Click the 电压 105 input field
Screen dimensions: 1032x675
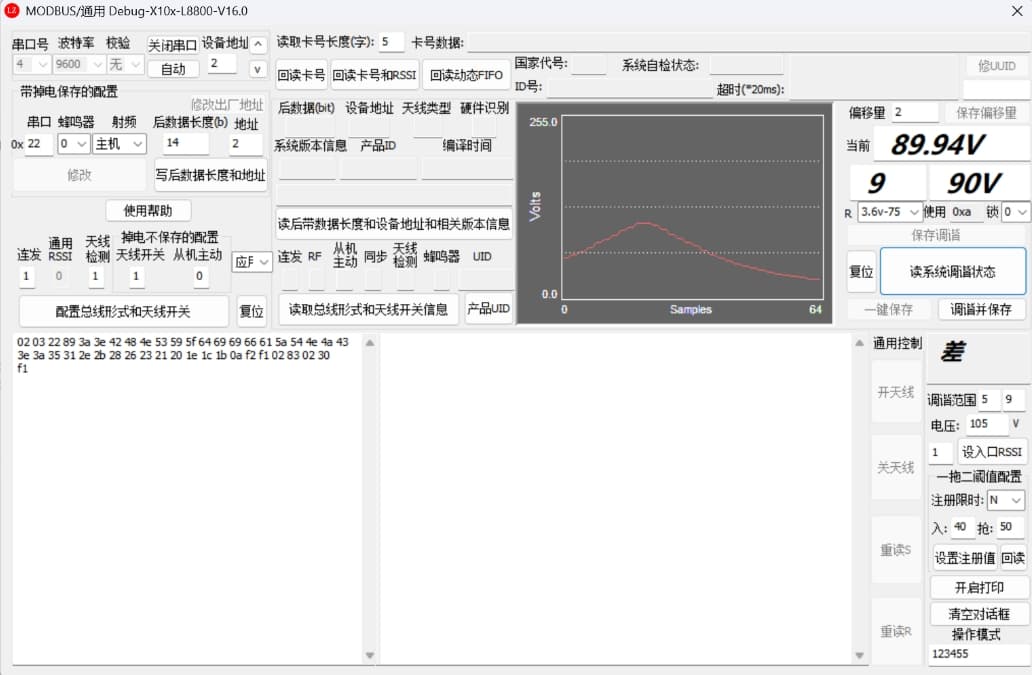point(986,424)
